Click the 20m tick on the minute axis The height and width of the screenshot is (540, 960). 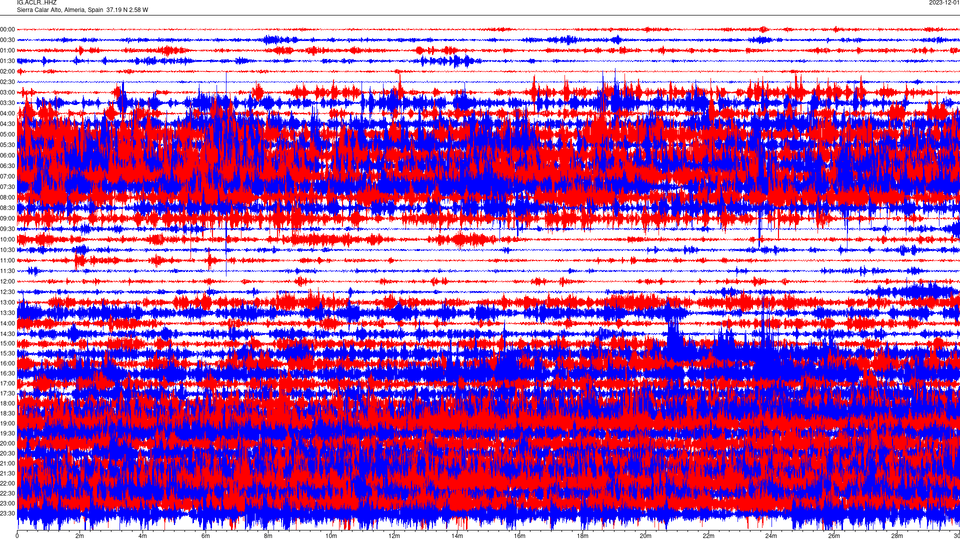click(x=645, y=536)
